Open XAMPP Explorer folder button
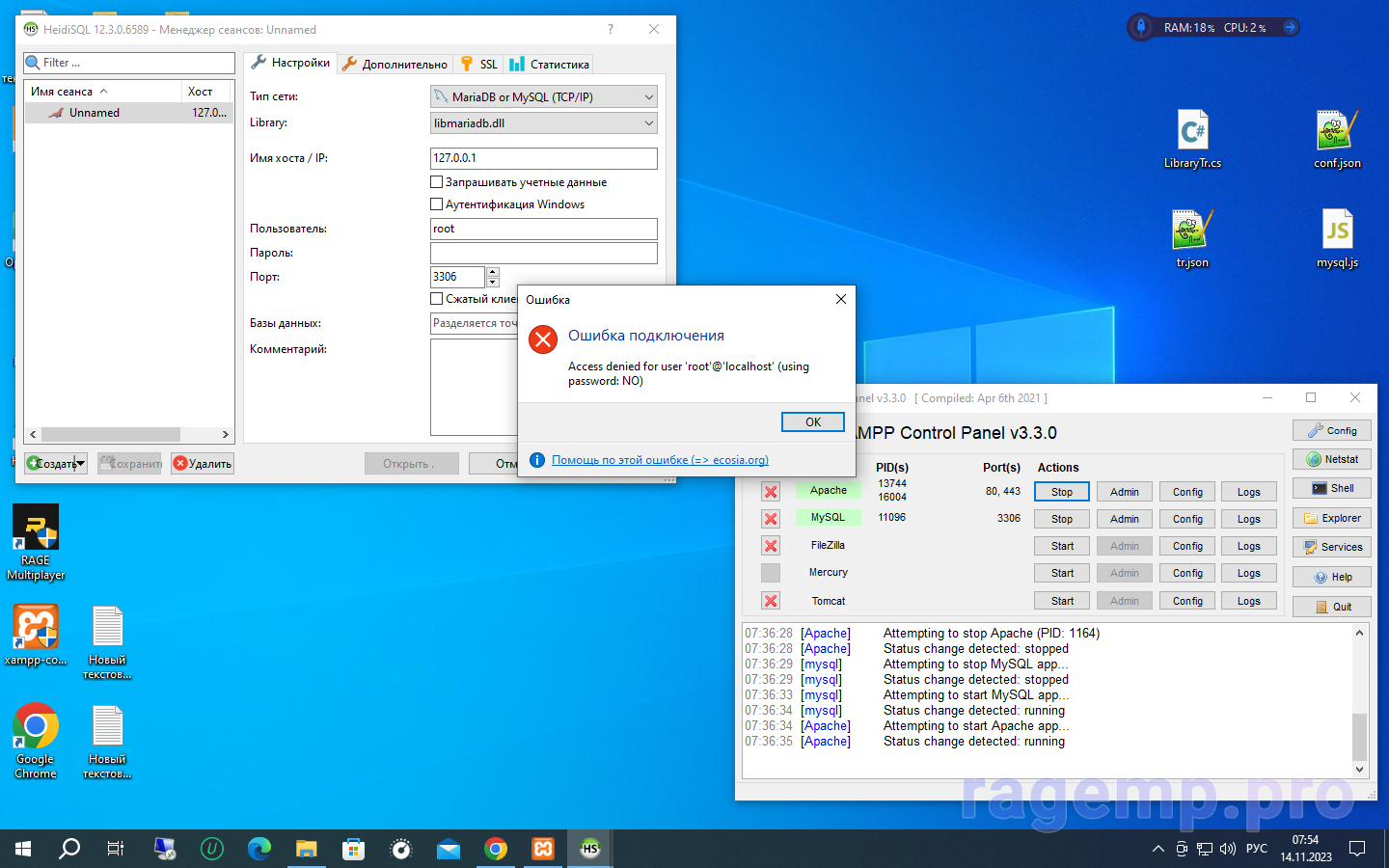 click(1331, 518)
